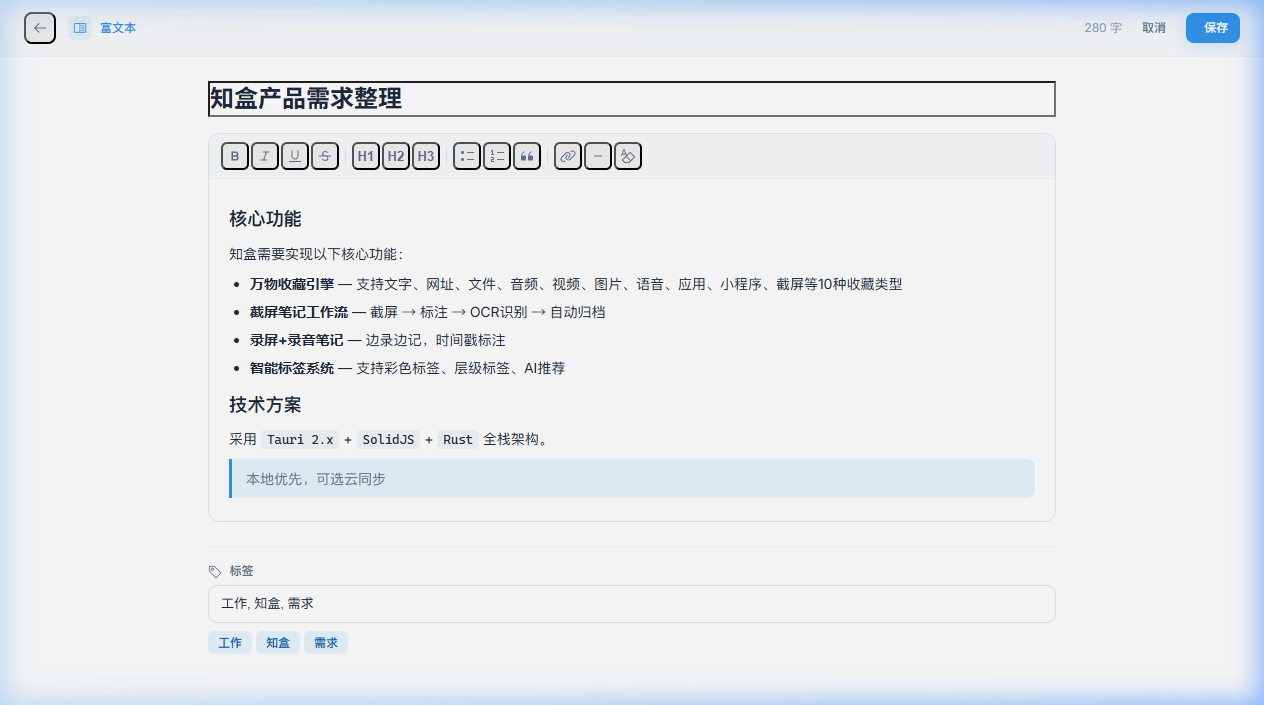1264x705 pixels.
Task: Click the 标签 section label
Action: [x=241, y=571]
